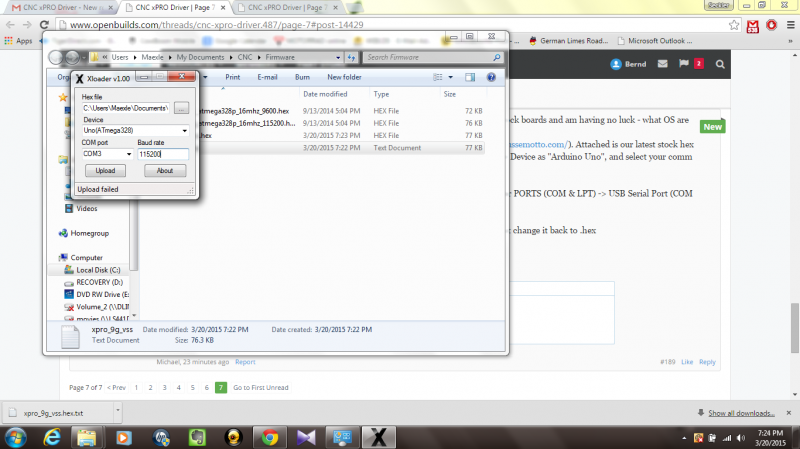Click the Explorer help question mark icon
This screenshot has height=449, width=800.
(x=491, y=77)
